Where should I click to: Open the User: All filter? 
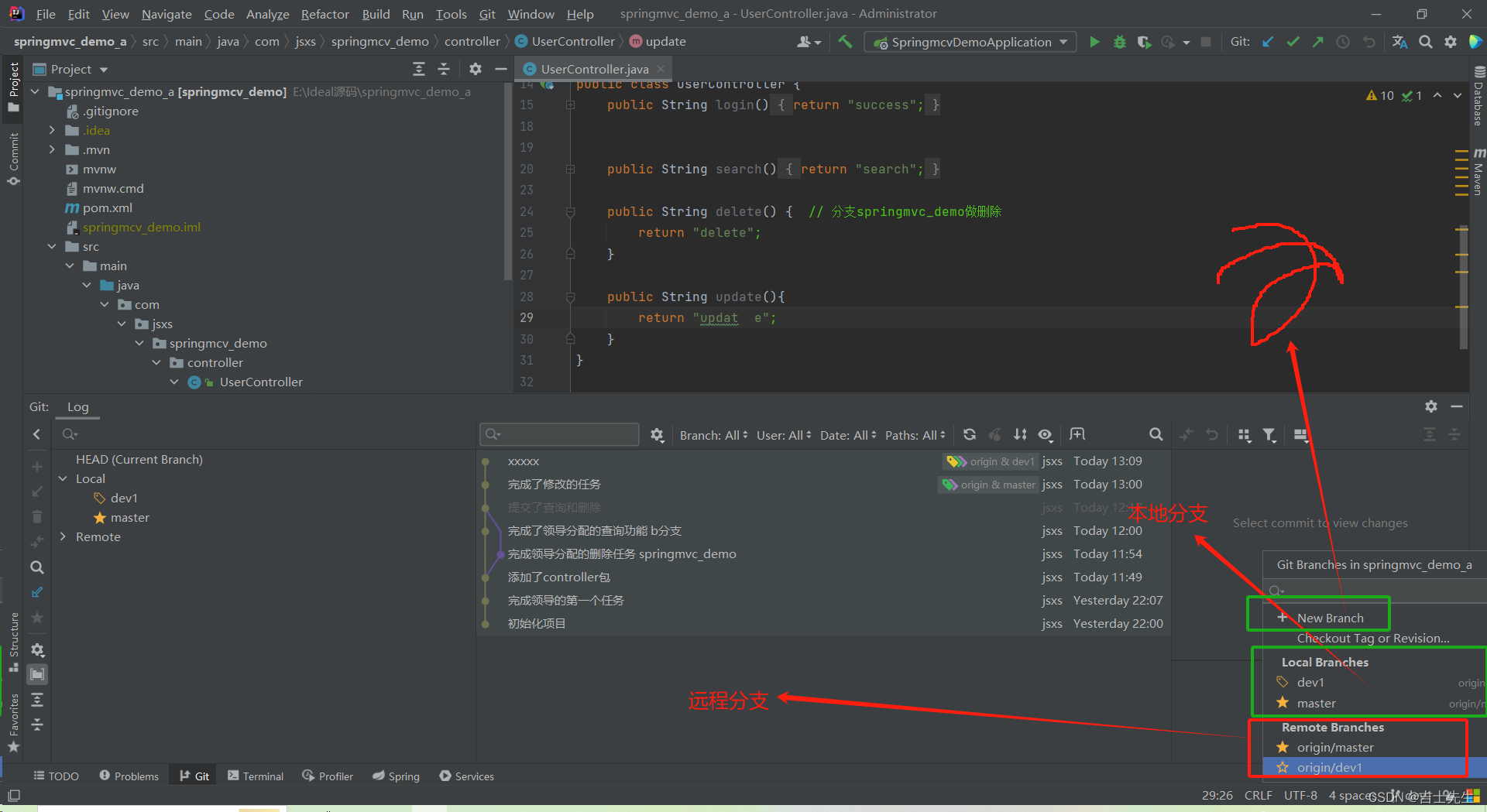pyautogui.click(x=784, y=435)
